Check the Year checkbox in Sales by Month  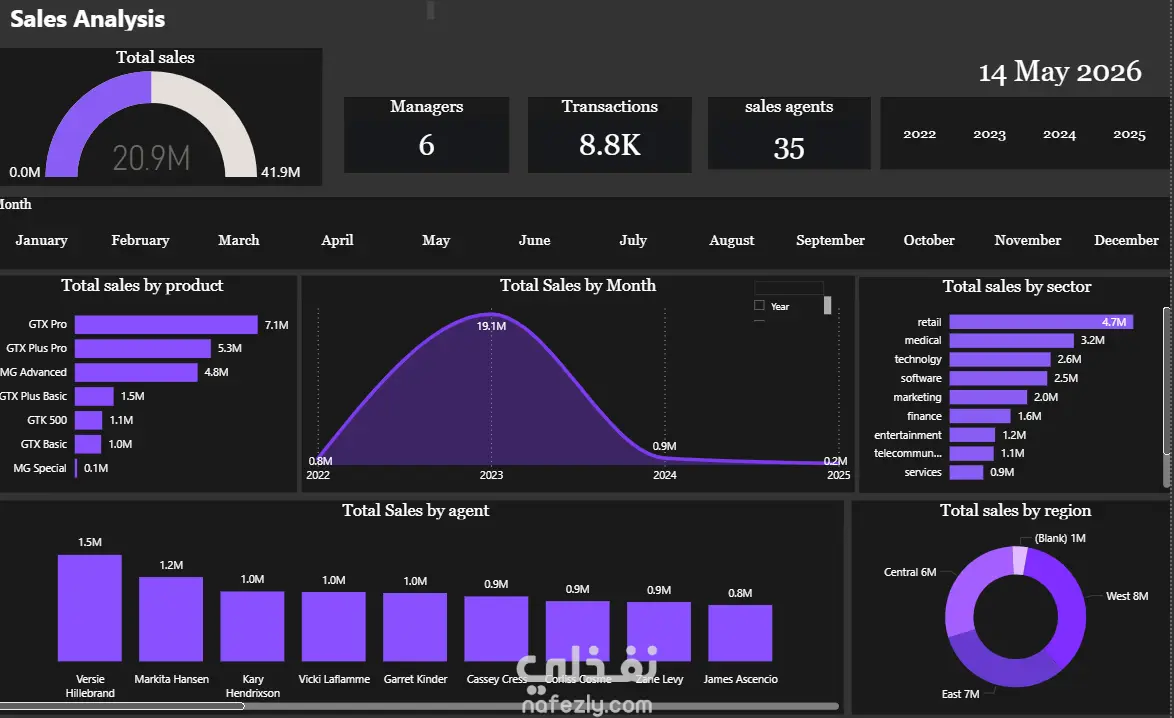[x=759, y=305]
